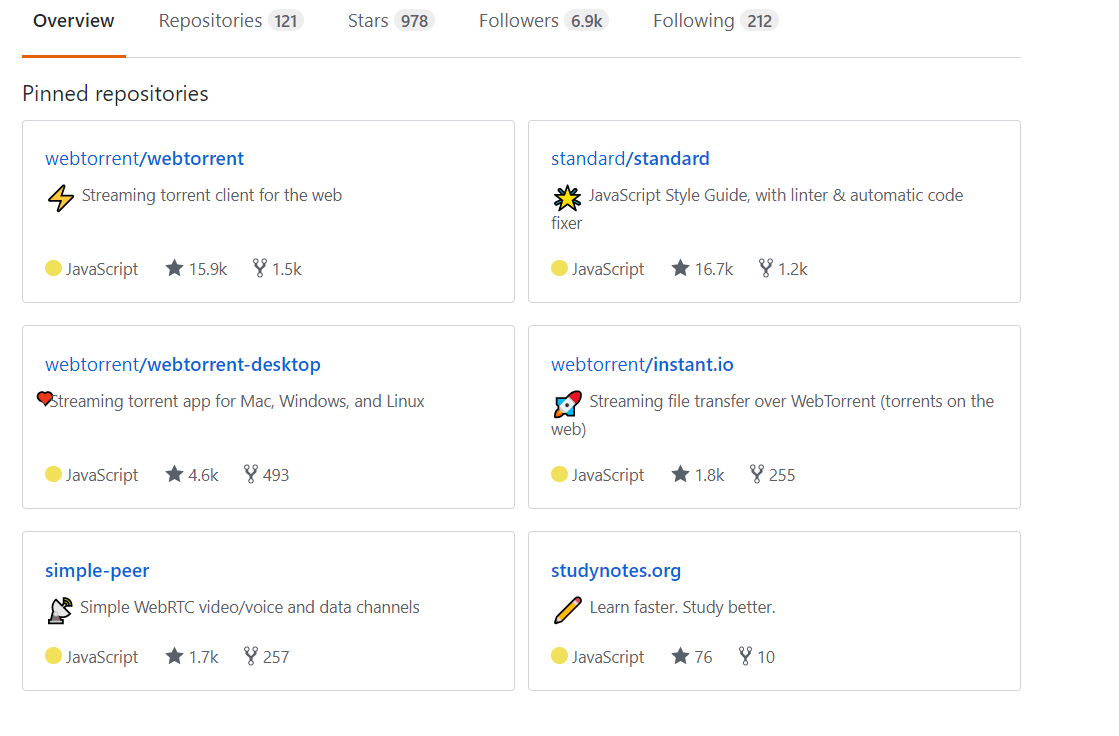The height and width of the screenshot is (736, 1119).
Task: Click the star burst emoji in standard description
Action: [x=567, y=198]
